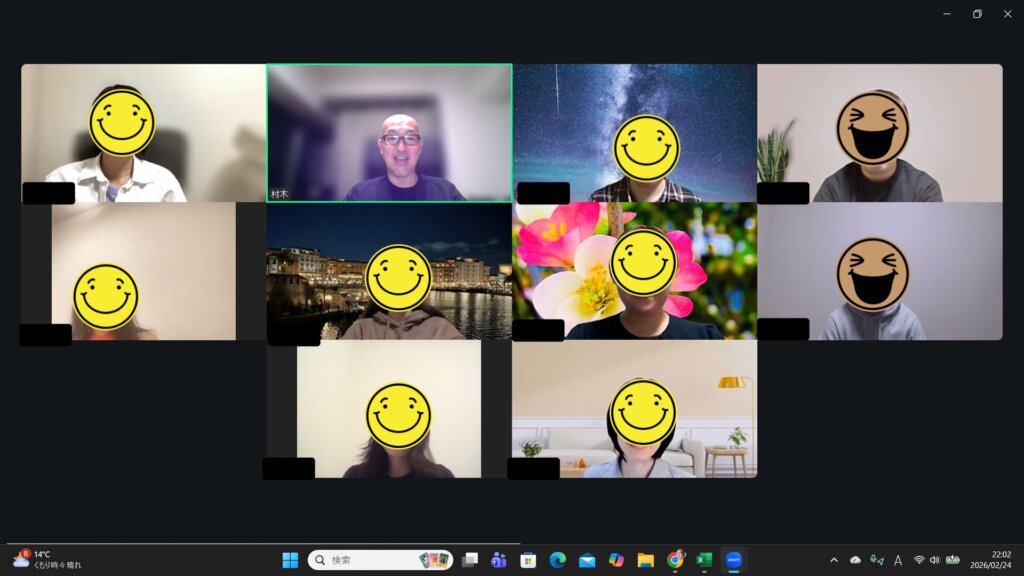Open Zoom from the taskbar
This screenshot has width=1024, height=576.
point(733,560)
